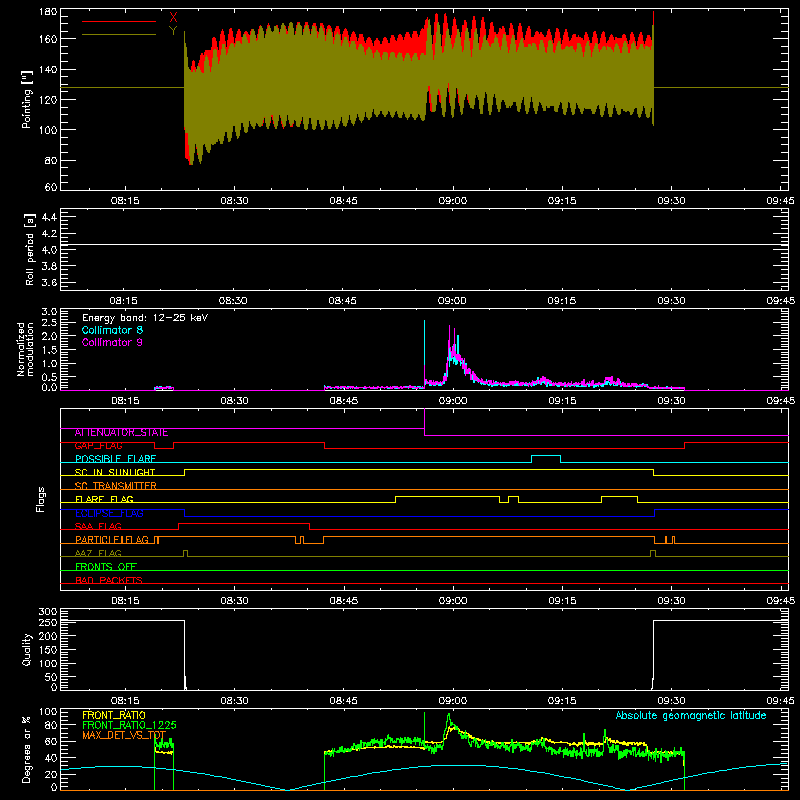Click the red X legend line
800x800 pixels.
pos(118,21)
